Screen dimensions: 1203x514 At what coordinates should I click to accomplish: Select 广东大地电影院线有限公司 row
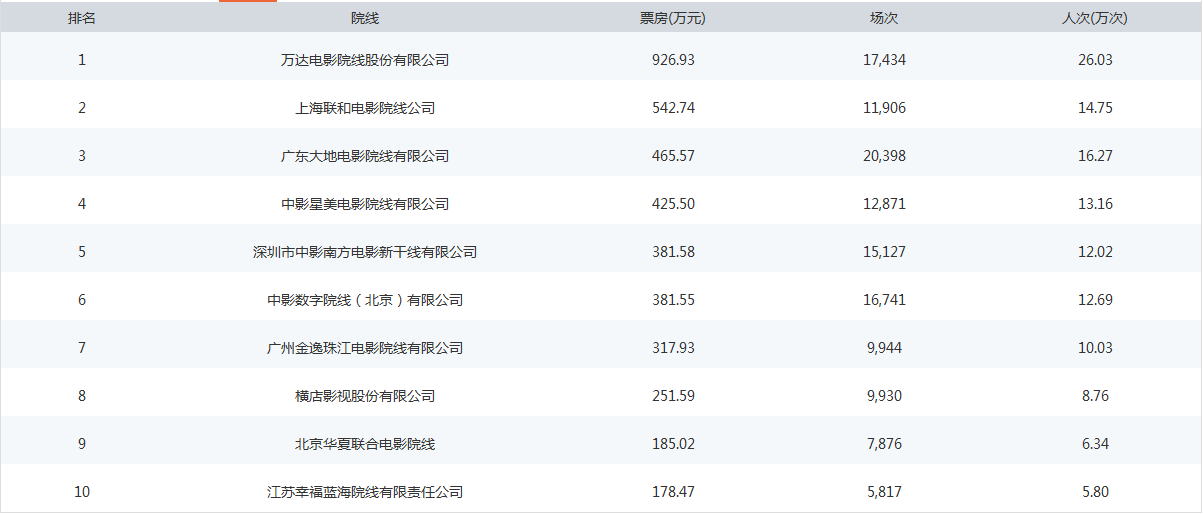tap(601, 156)
